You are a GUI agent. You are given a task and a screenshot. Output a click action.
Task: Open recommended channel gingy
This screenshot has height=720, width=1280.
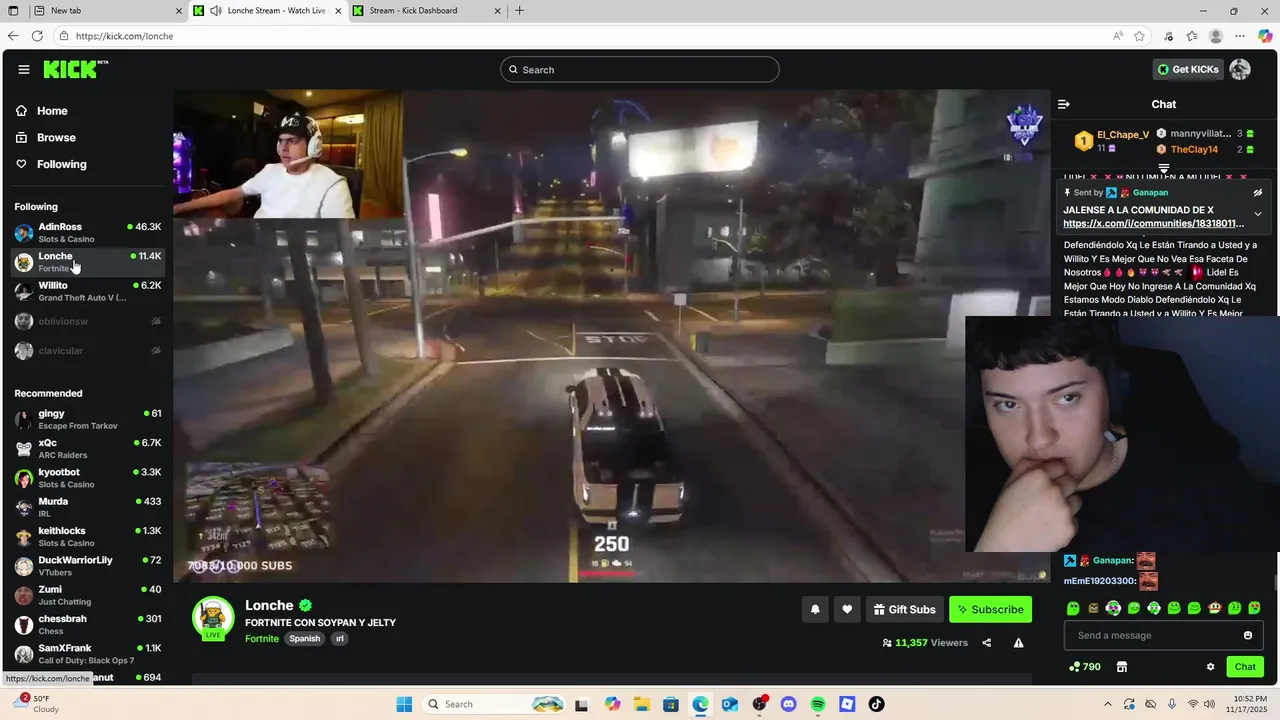(x=88, y=419)
